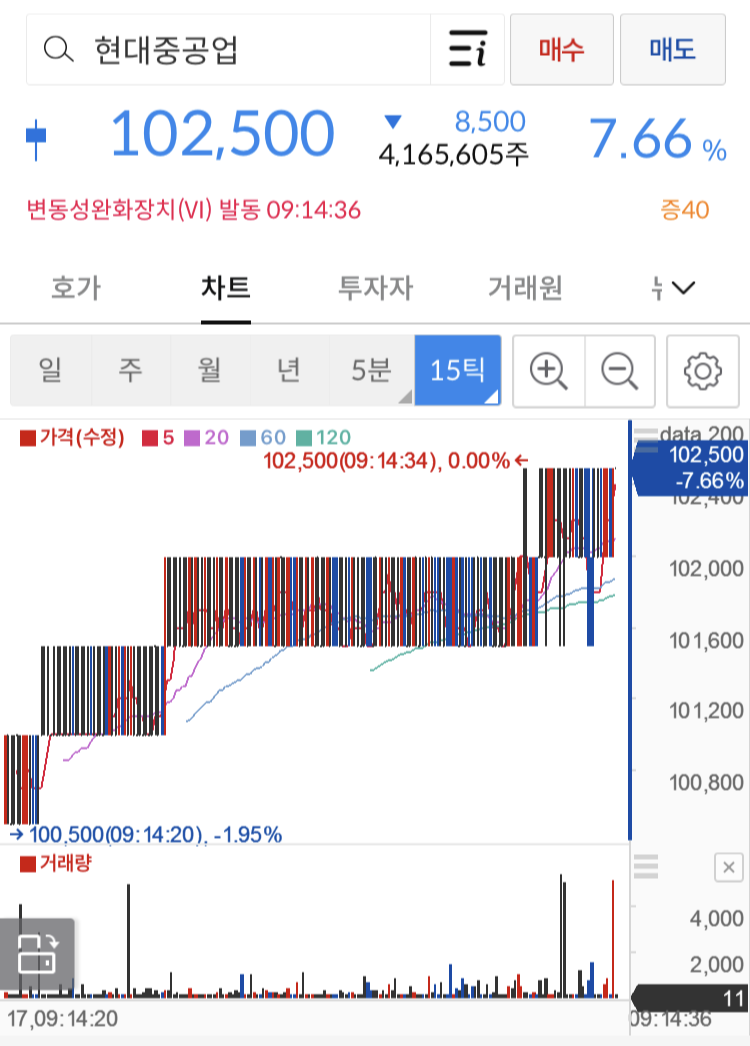Tap the rotate screen icon

(37, 954)
